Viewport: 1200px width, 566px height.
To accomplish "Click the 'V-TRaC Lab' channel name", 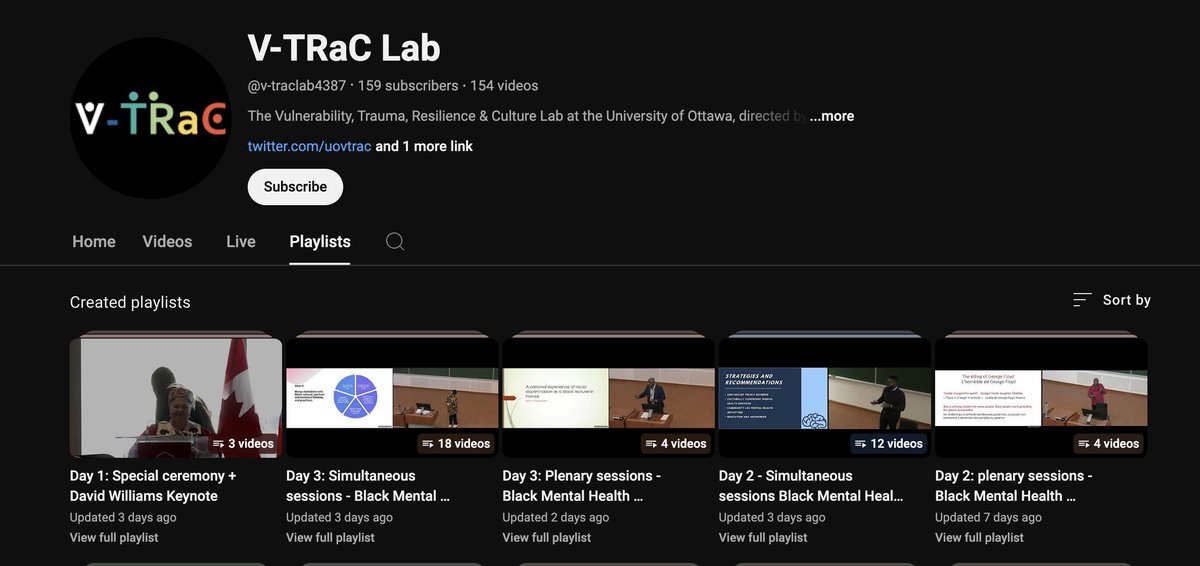I will [344, 48].
